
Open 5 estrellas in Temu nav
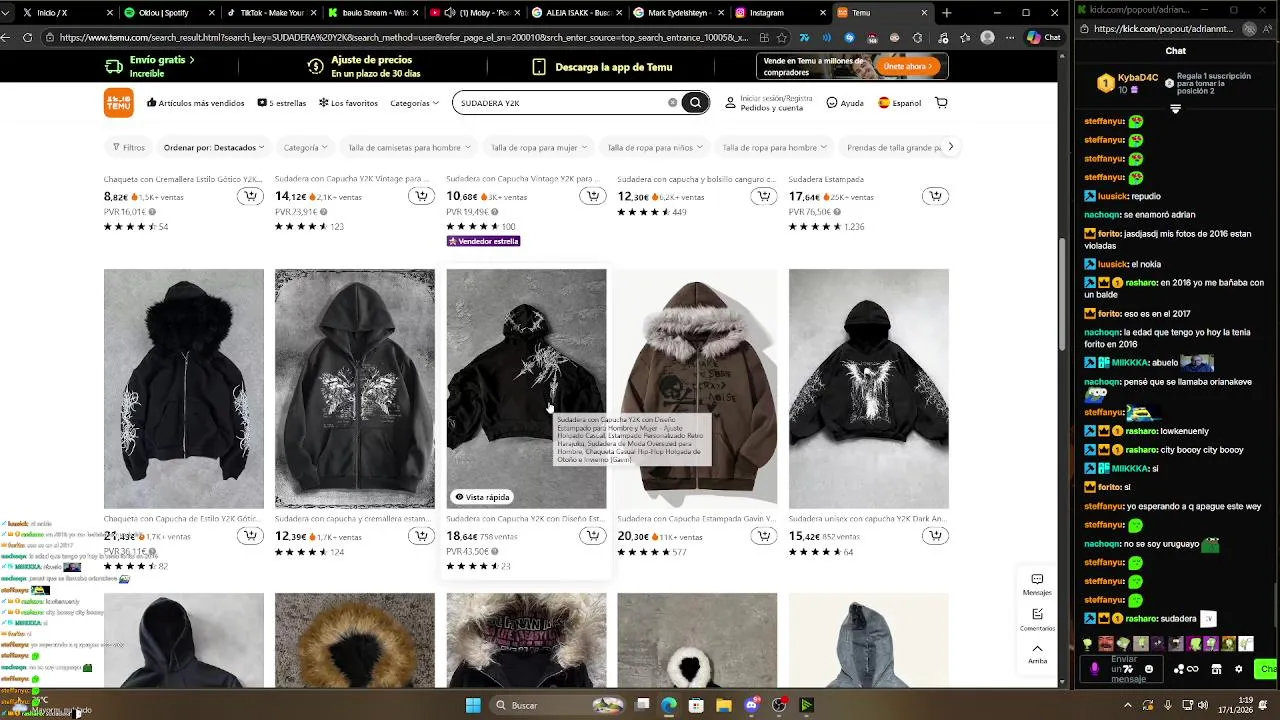click(x=281, y=103)
